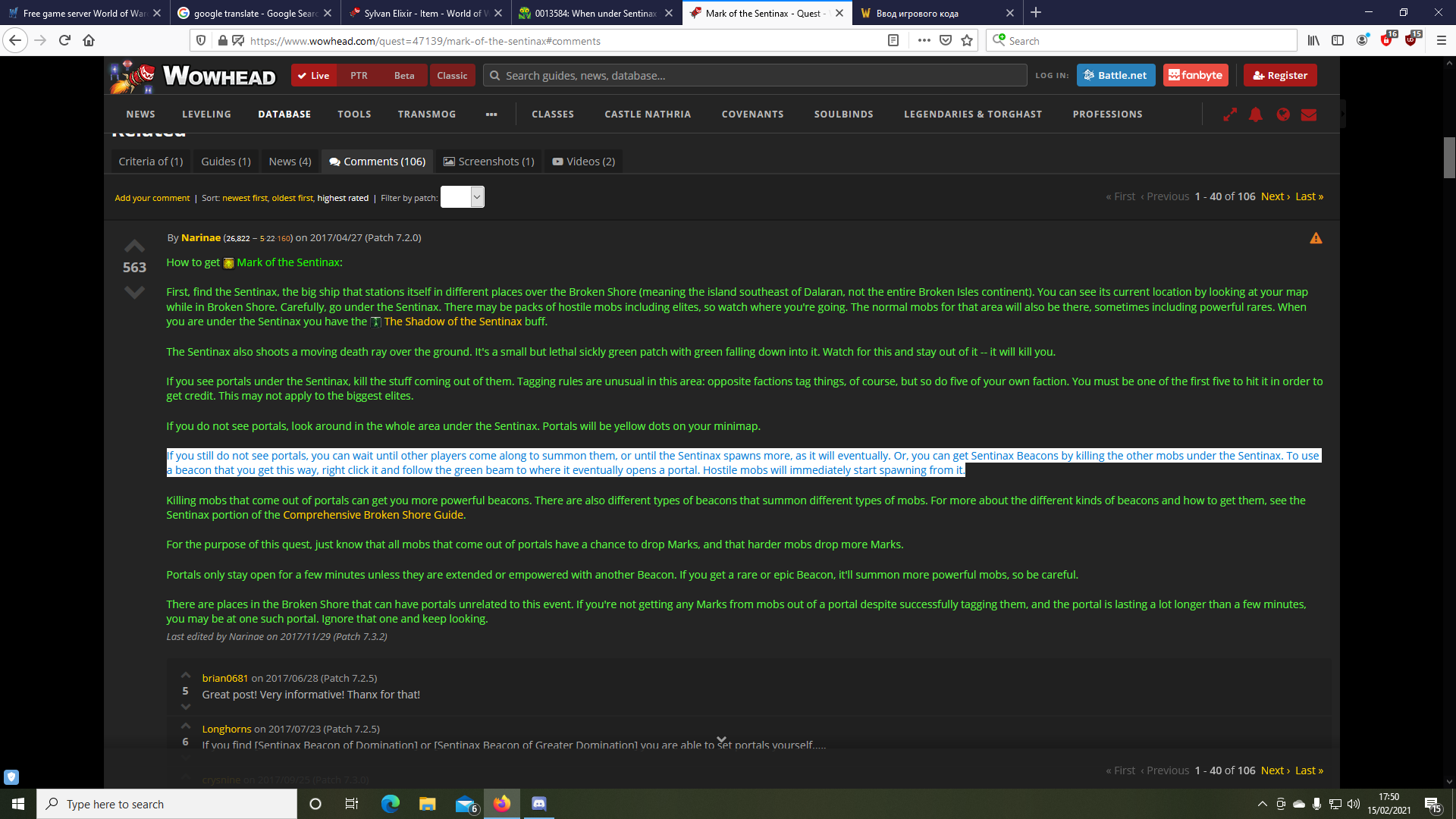Downvote Narinae's comment with down arrow
1456x819 pixels.
click(x=134, y=292)
